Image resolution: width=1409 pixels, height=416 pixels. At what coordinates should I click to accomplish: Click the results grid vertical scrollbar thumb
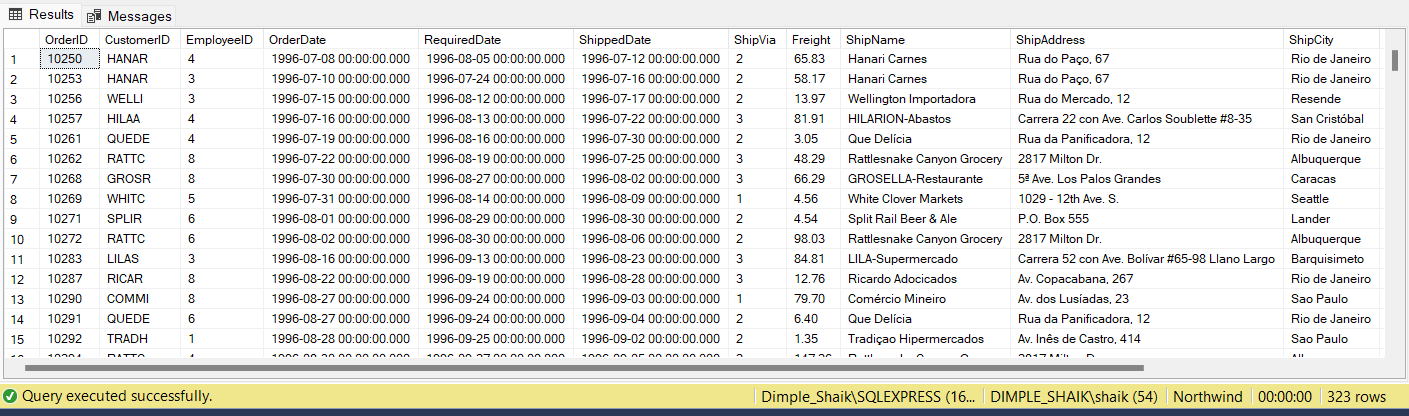click(1394, 60)
